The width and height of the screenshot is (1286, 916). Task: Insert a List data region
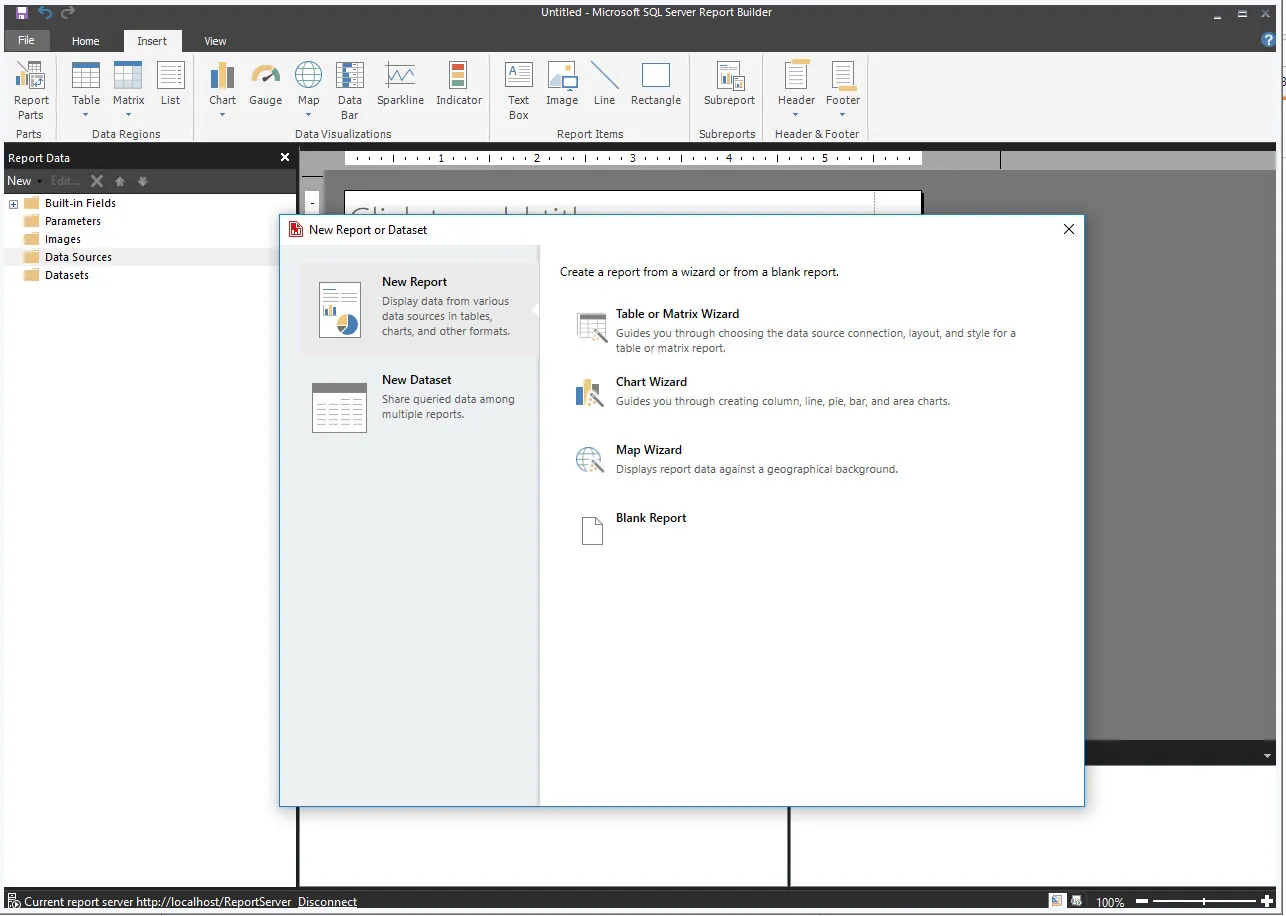(171, 85)
